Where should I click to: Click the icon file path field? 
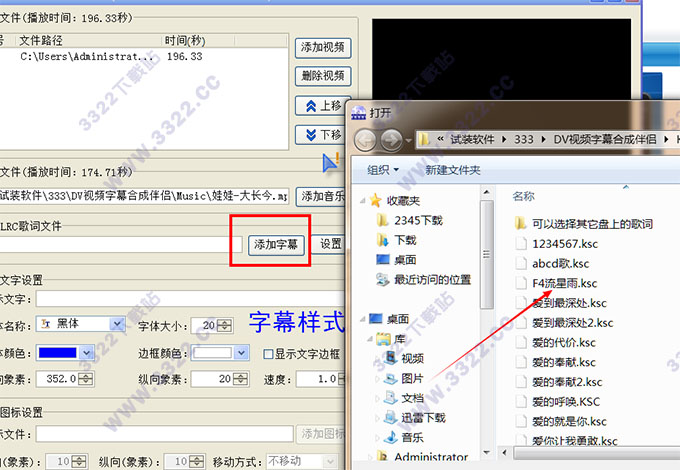(x=165, y=434)
